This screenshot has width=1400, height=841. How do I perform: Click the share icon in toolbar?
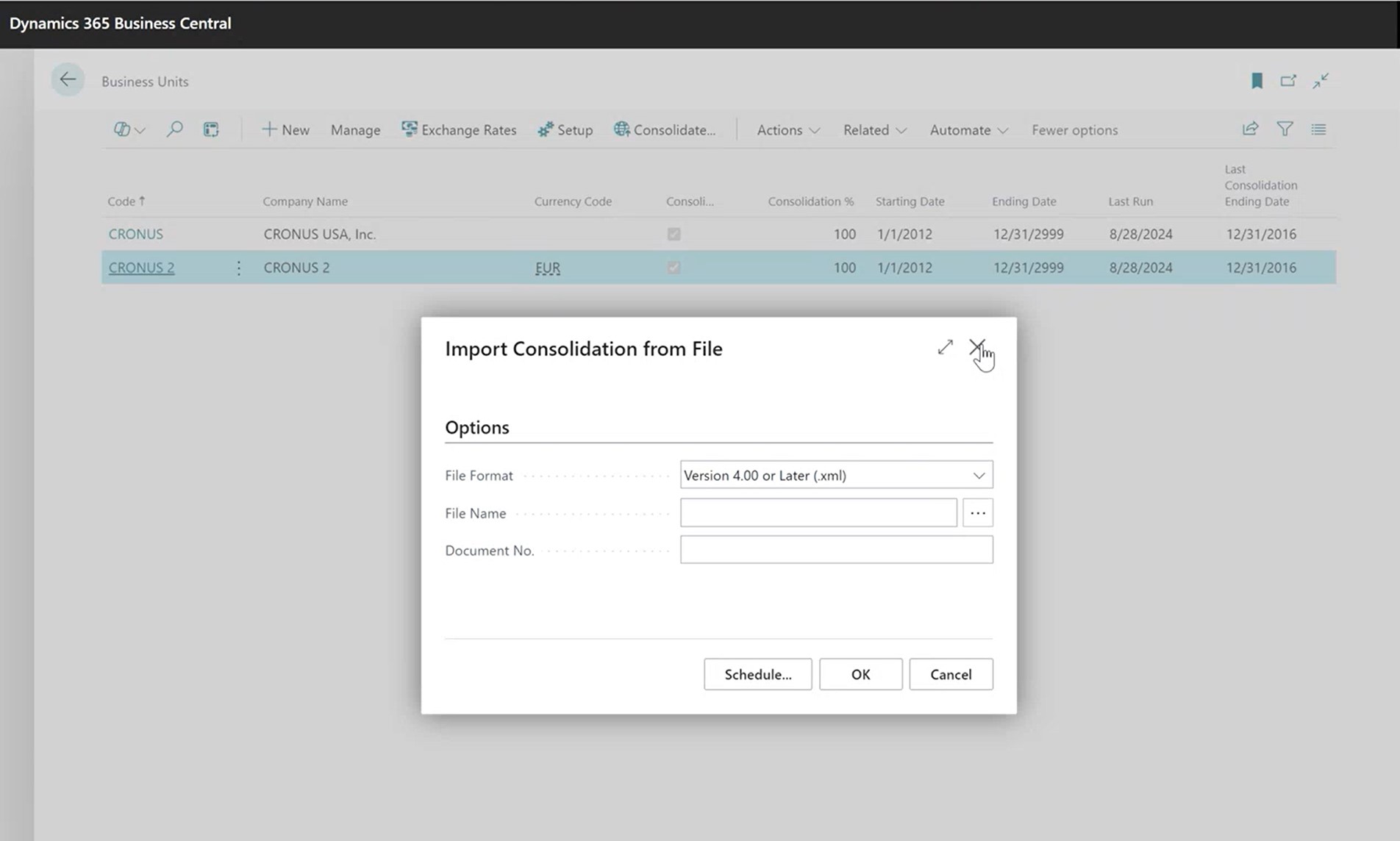(1250, 129)
